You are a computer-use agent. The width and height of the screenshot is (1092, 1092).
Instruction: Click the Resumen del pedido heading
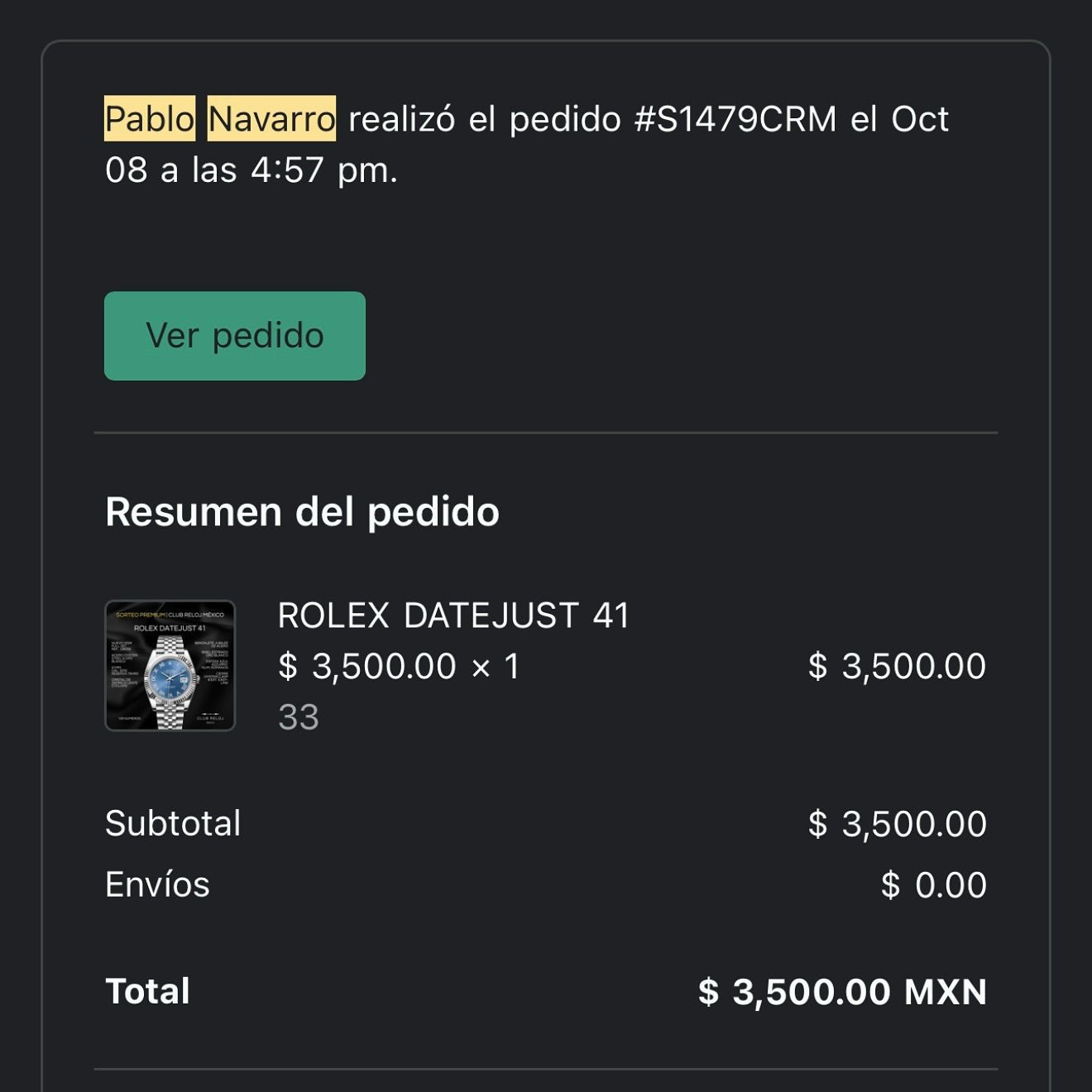(302, 511)
